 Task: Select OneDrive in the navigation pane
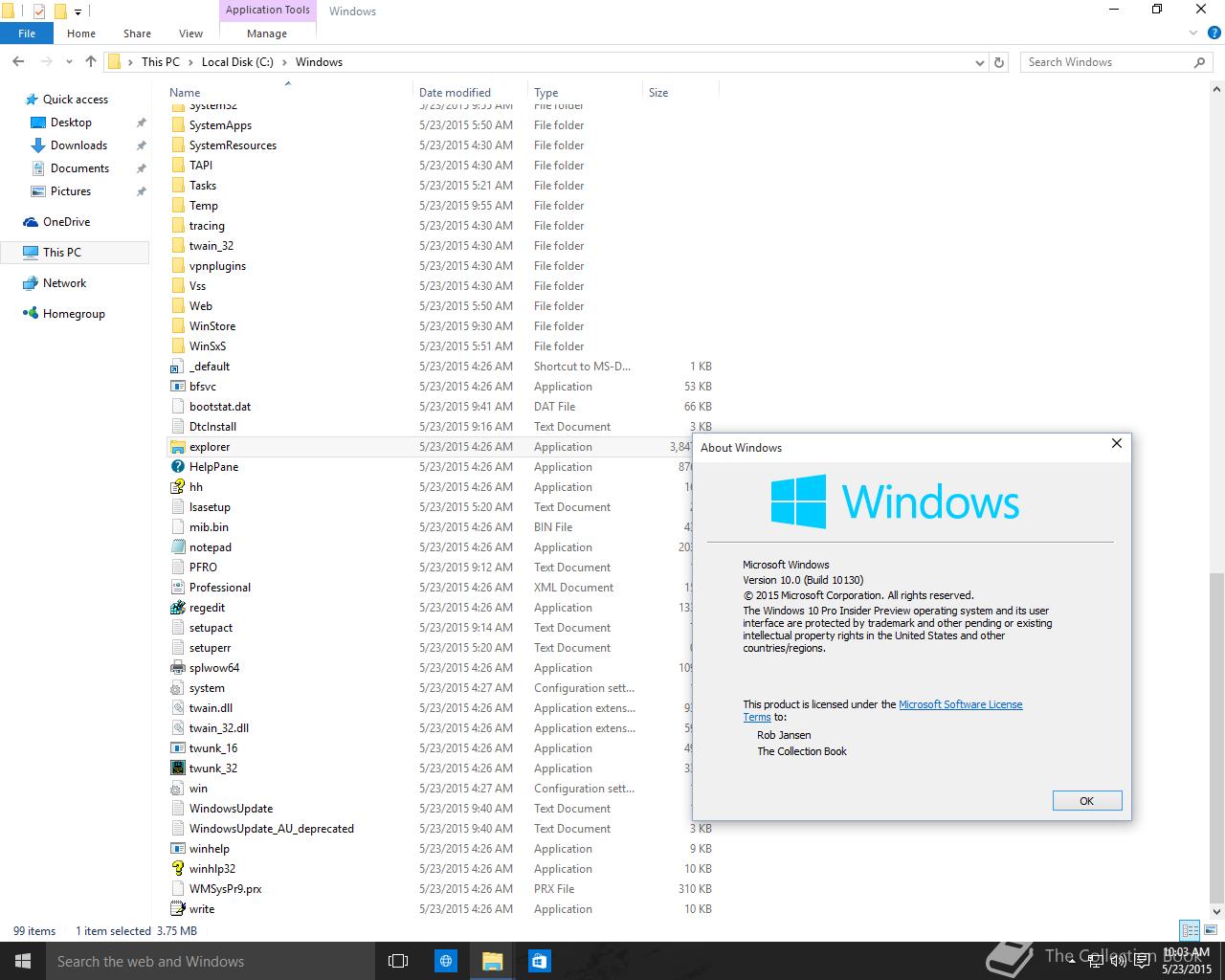[66, 222]
